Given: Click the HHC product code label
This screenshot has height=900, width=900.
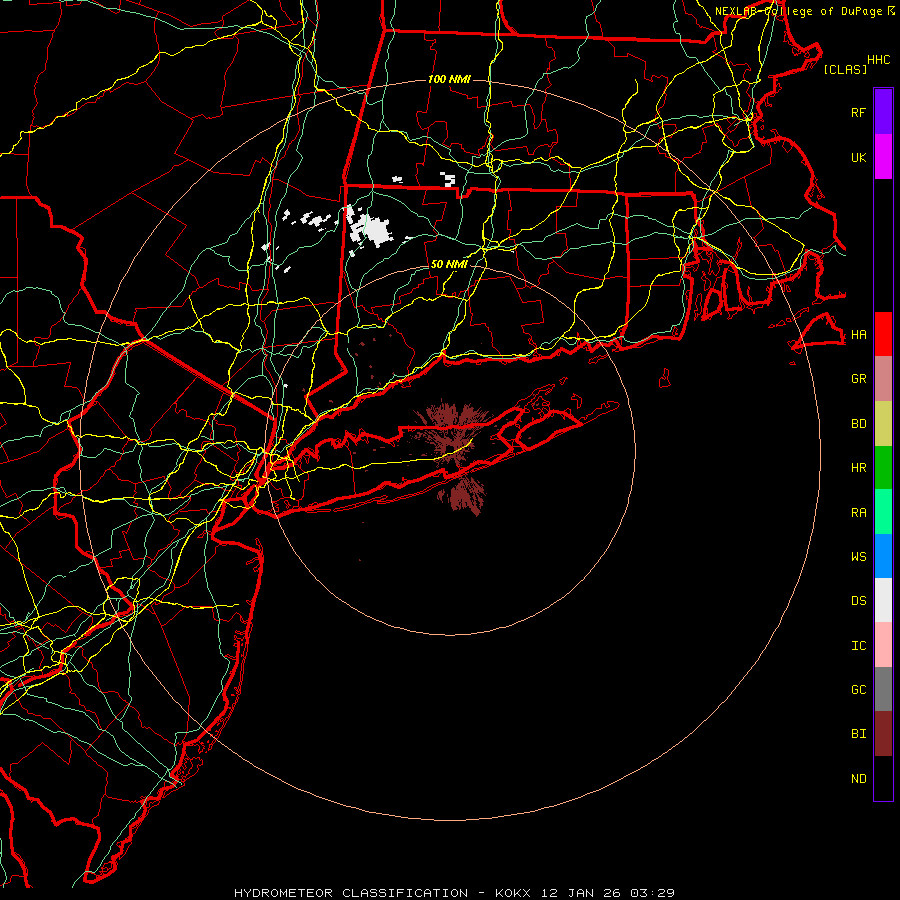Looking at the screenshot, I should click(x=878, y=60).
